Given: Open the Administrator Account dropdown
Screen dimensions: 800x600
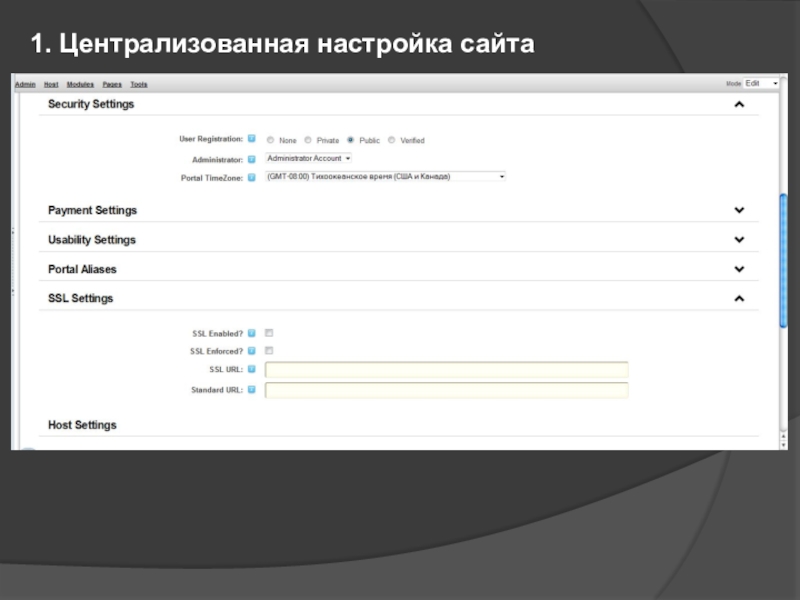Looking at the screenshot, I should [x=308, y=158].
